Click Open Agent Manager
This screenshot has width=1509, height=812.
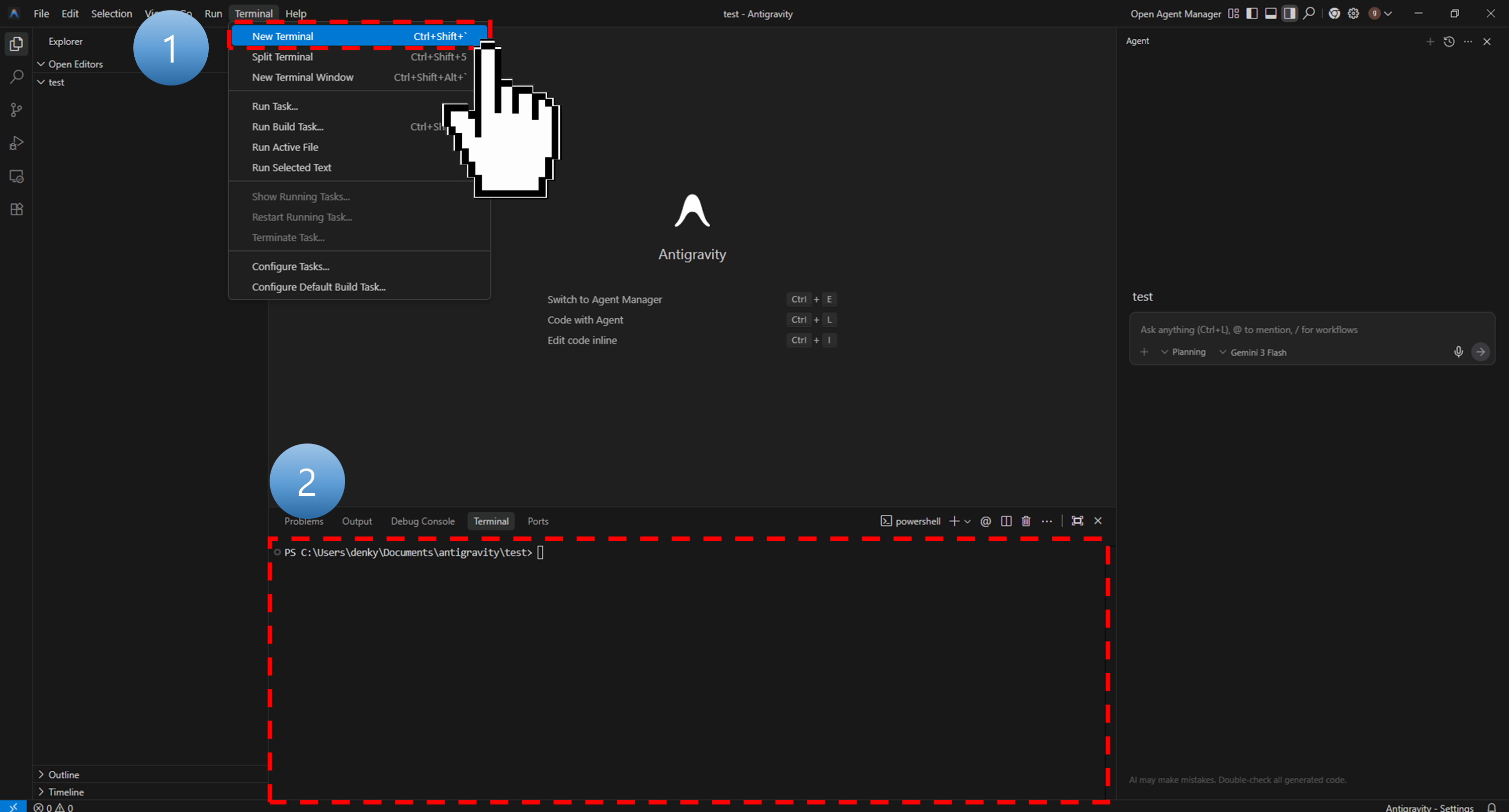click(1175, 14)
